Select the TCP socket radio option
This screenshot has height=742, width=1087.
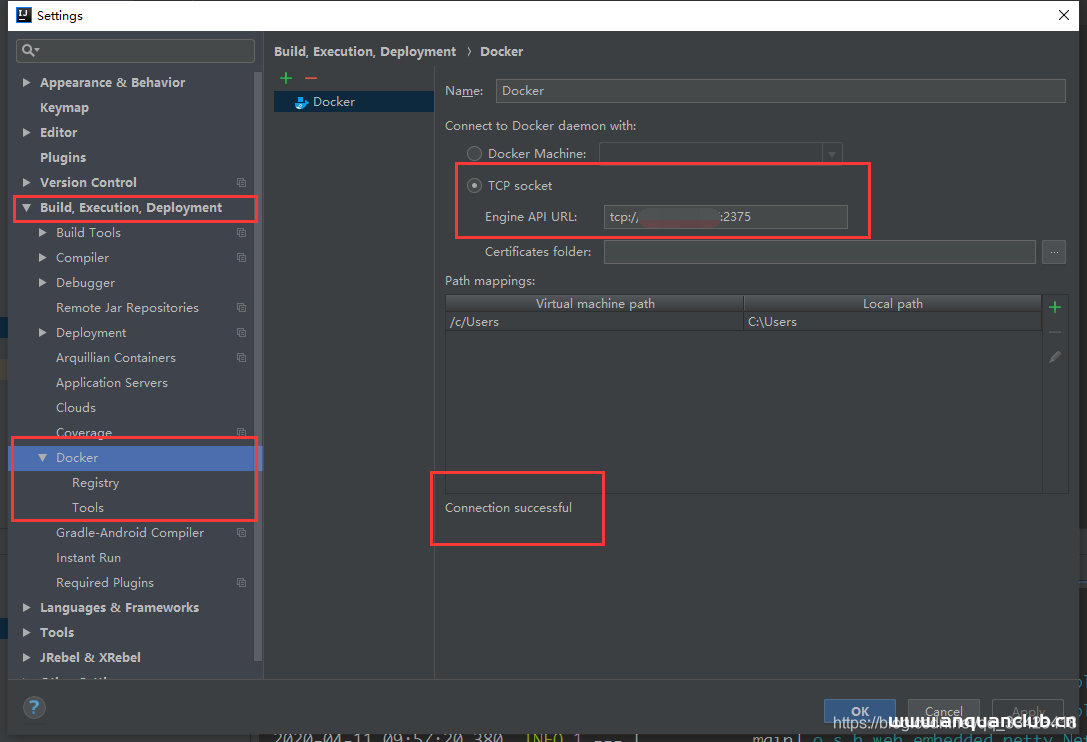click(x=474, y=185)
